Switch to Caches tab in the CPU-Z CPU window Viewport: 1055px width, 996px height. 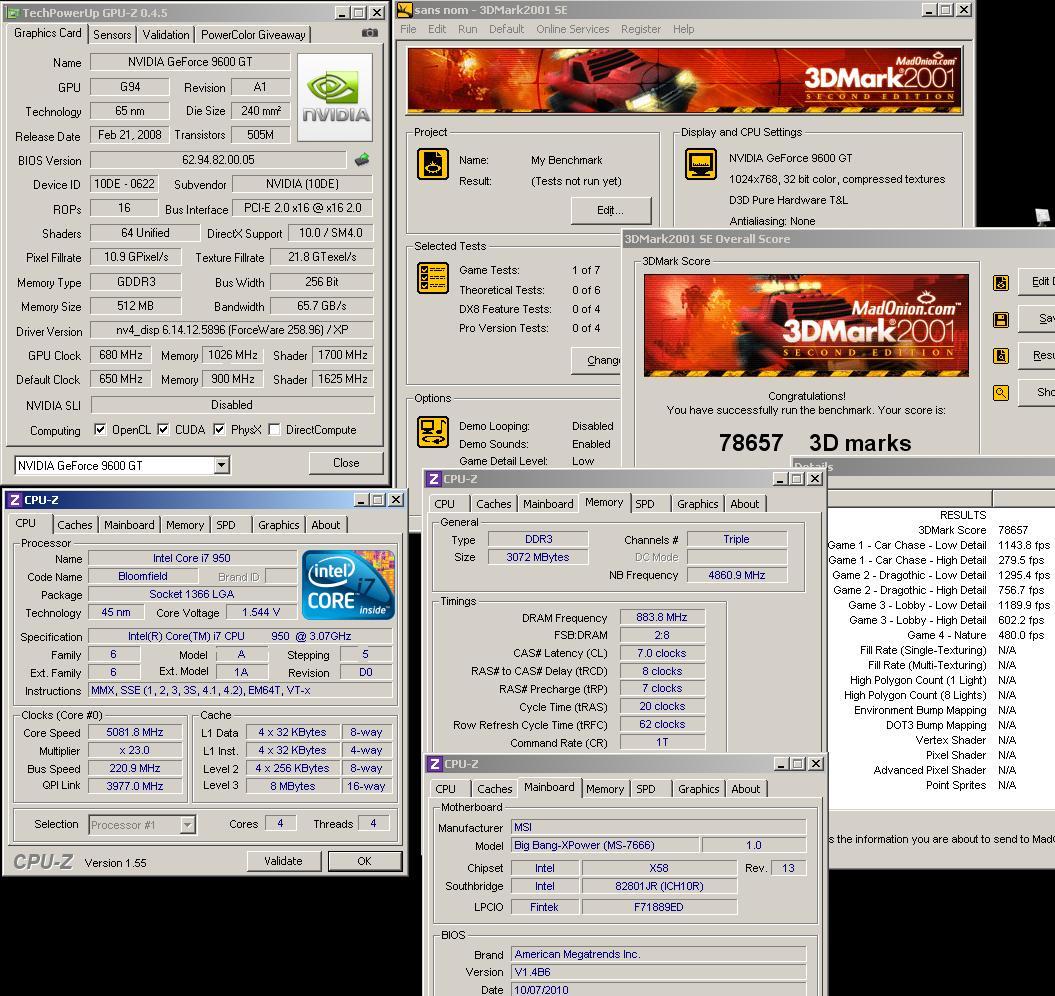(75, 525)
